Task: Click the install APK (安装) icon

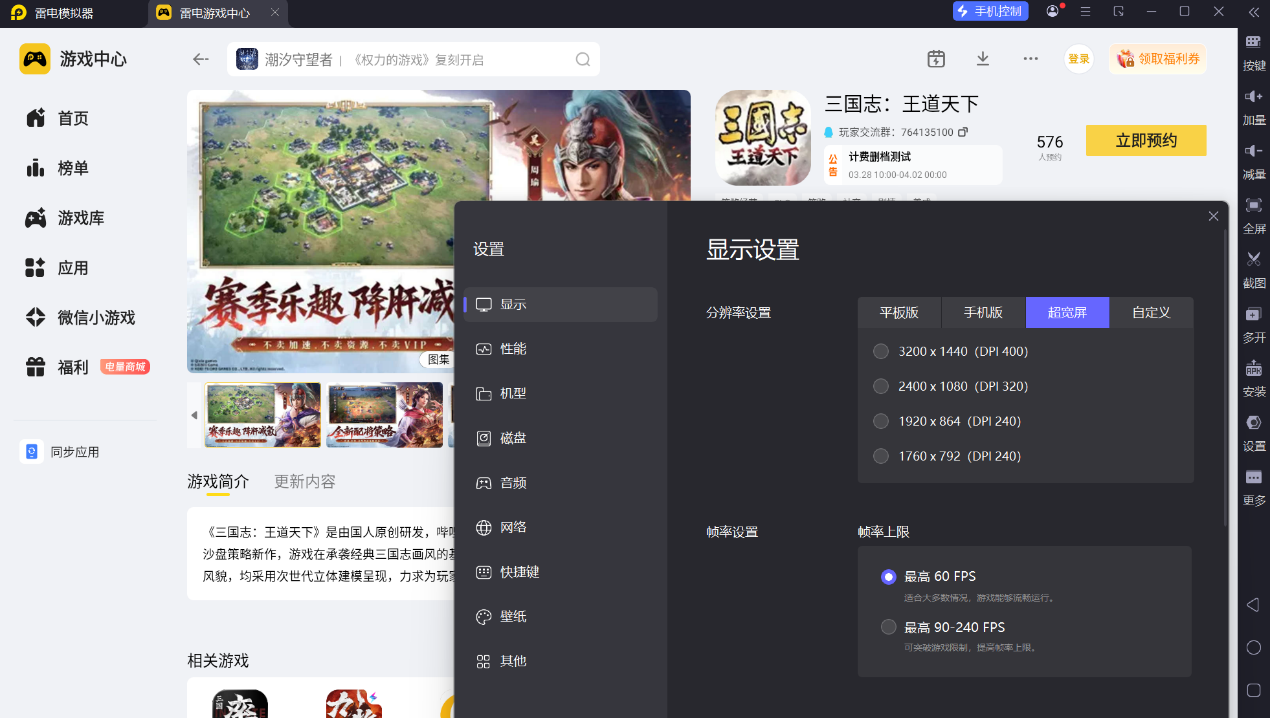Action: point(1253,369)
